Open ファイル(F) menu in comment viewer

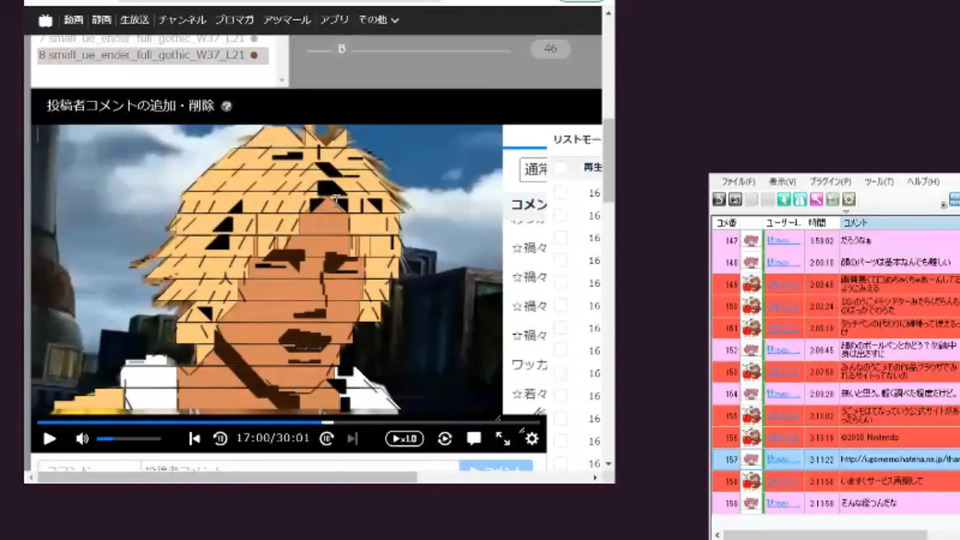tap(738, 182)
